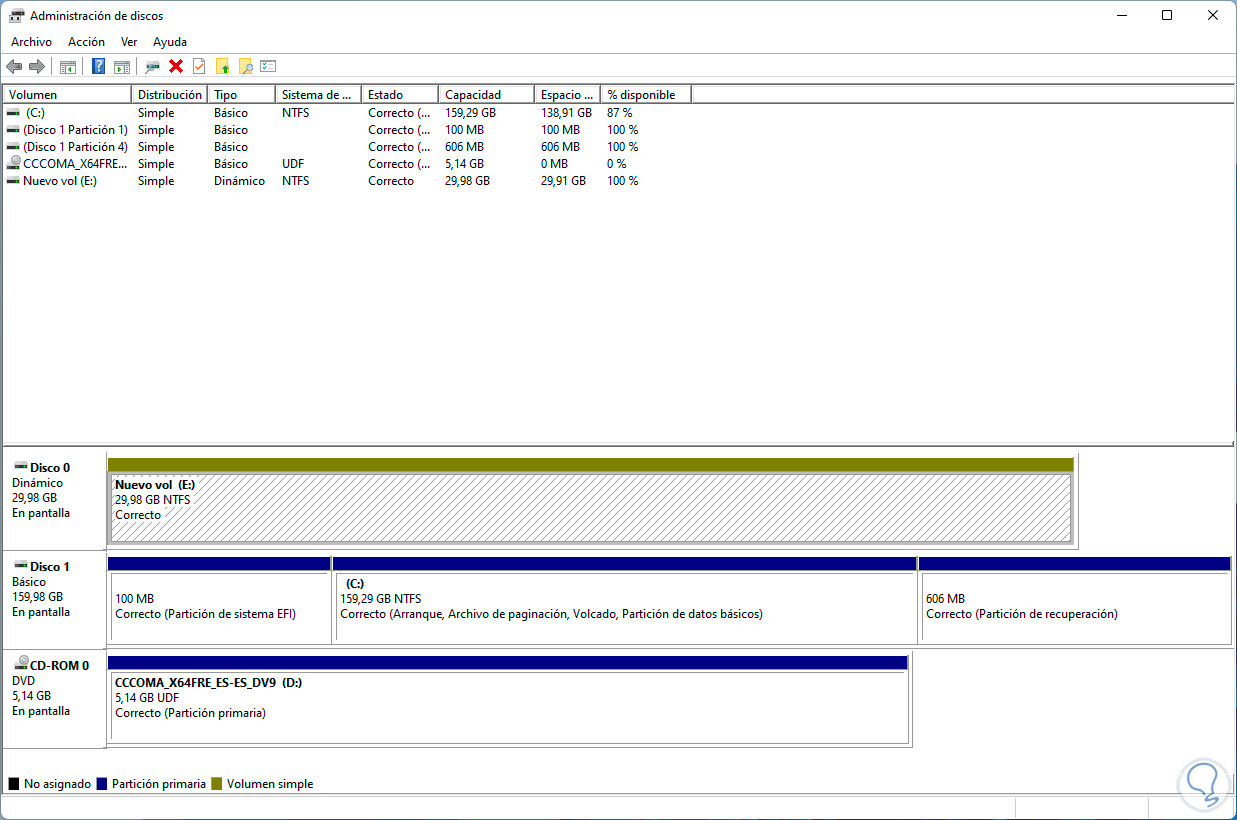Sort by Tipo column header
The width and height of the screenshot is (1237, 820).
[241, 94]
